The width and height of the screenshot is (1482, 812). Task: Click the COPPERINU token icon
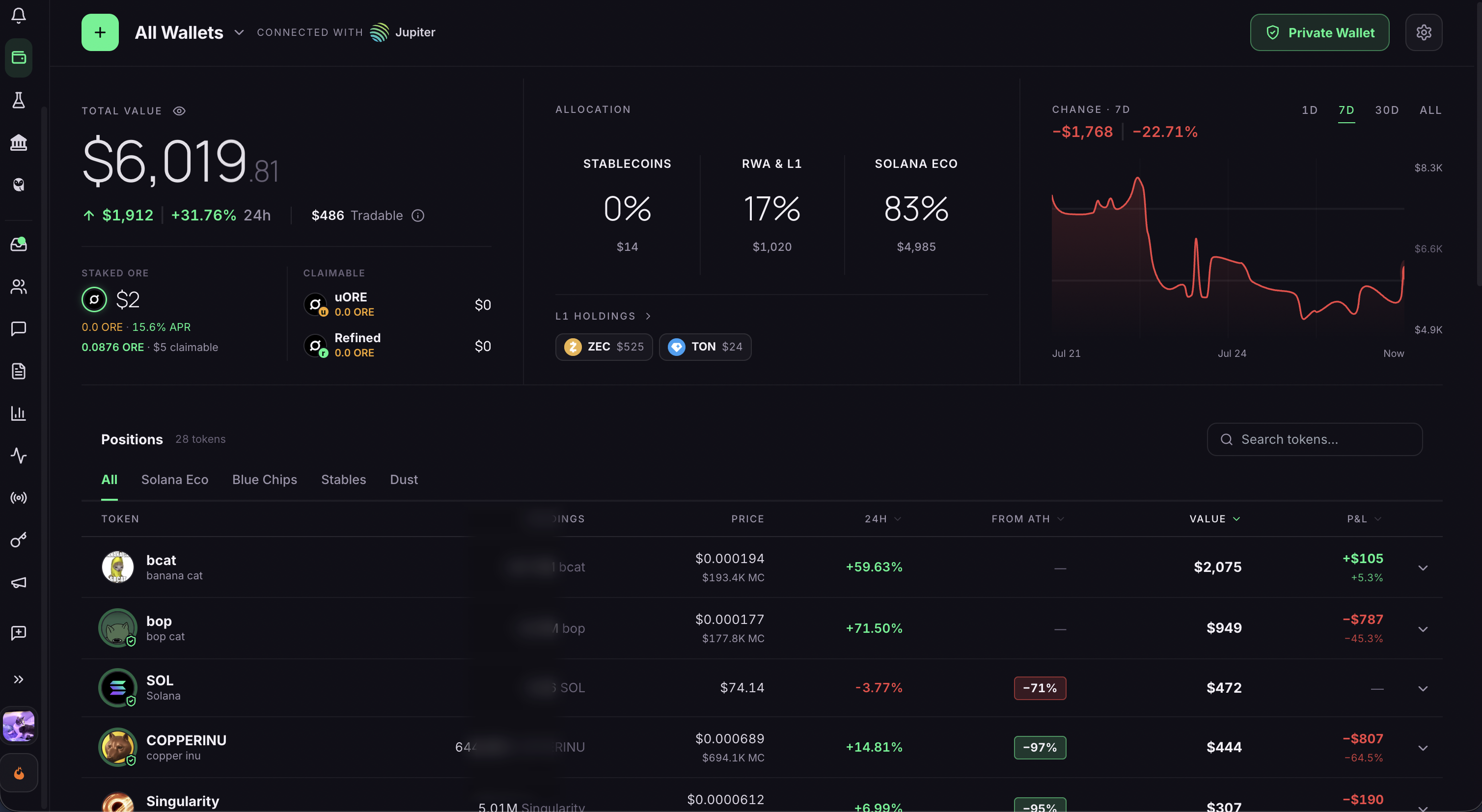click(118, 747)
